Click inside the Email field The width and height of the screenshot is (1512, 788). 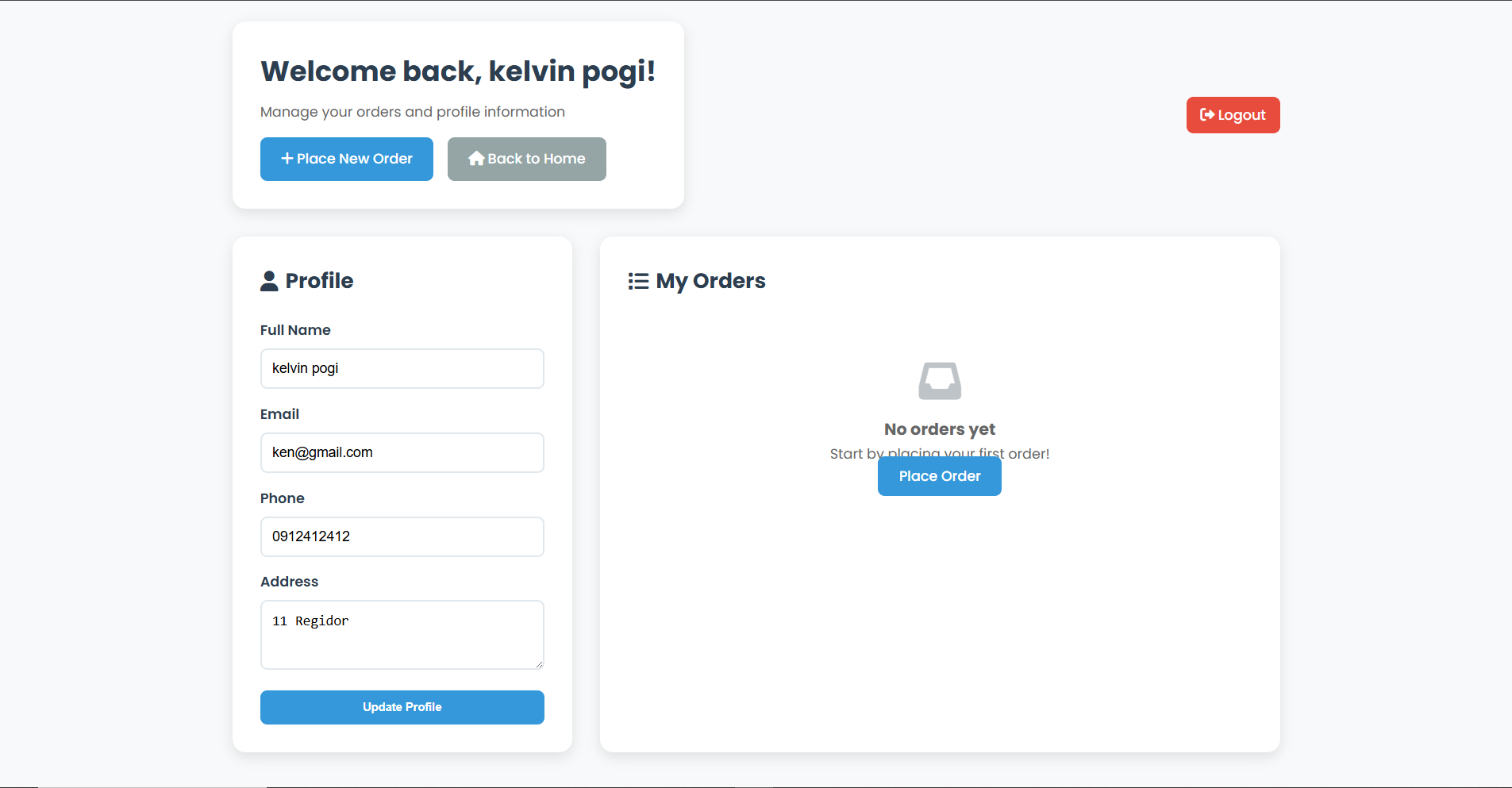point(402,452)
